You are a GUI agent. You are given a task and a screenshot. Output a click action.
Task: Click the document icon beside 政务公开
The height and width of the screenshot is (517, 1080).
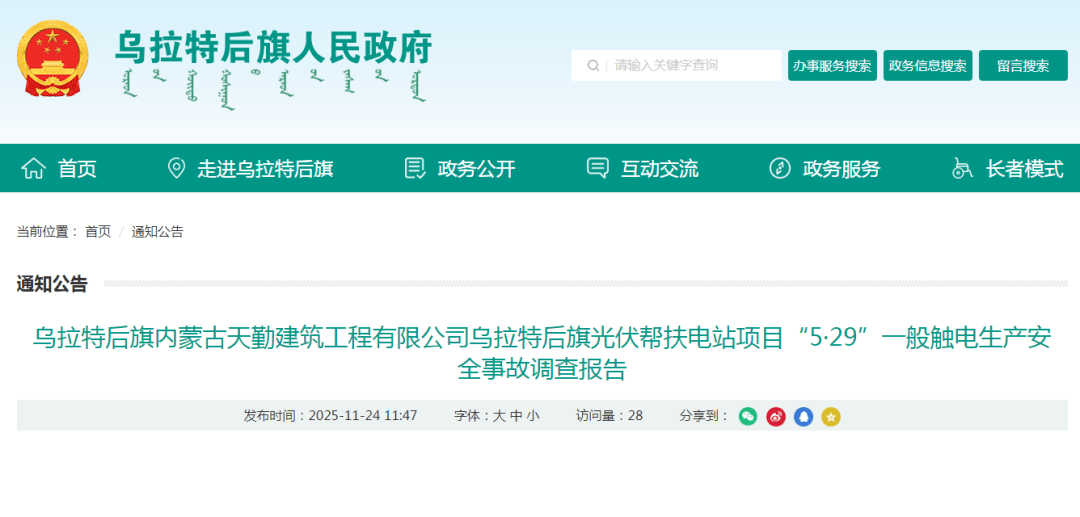414,168
